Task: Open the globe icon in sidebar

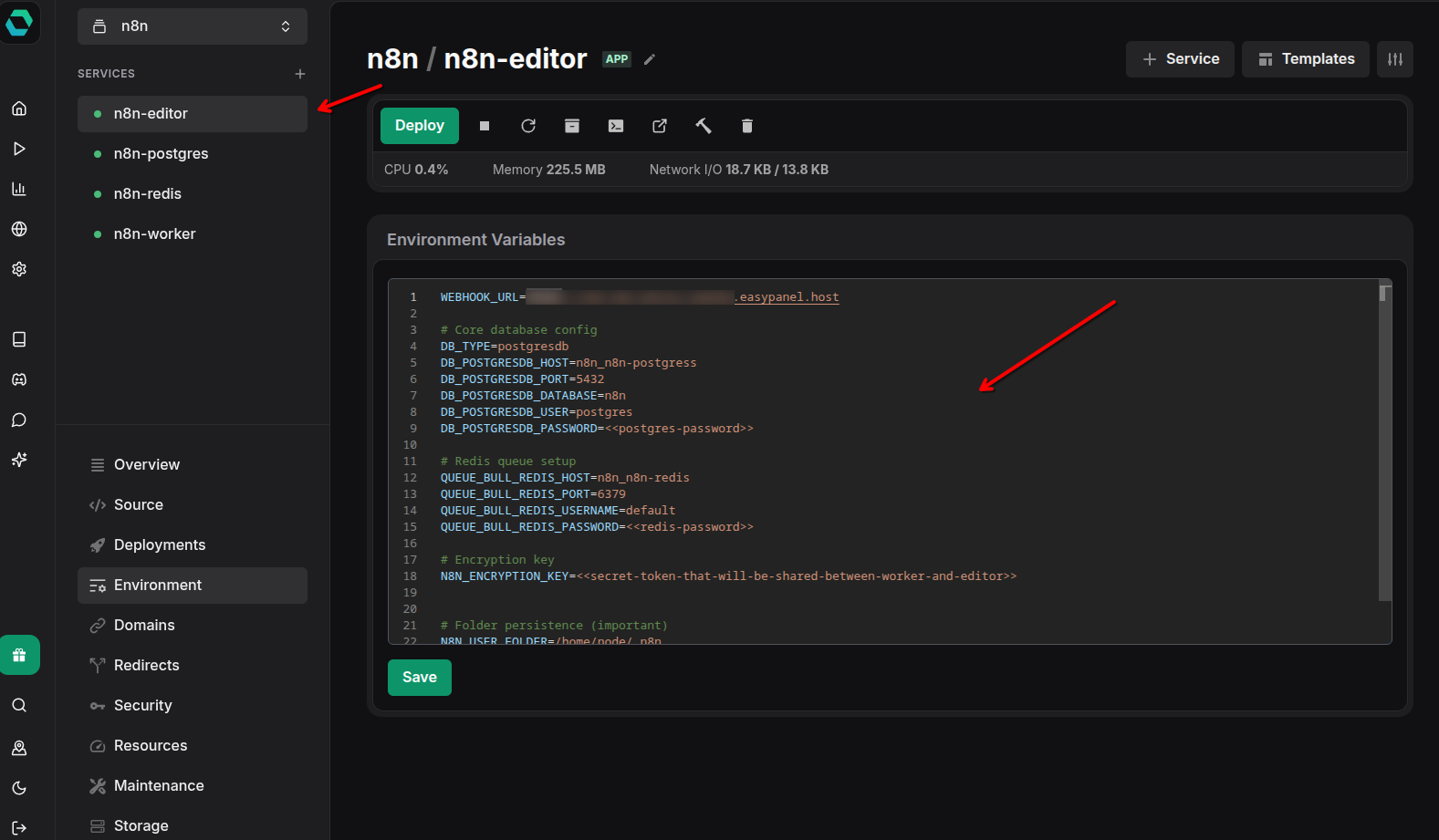Action: [x=19, y=229]
